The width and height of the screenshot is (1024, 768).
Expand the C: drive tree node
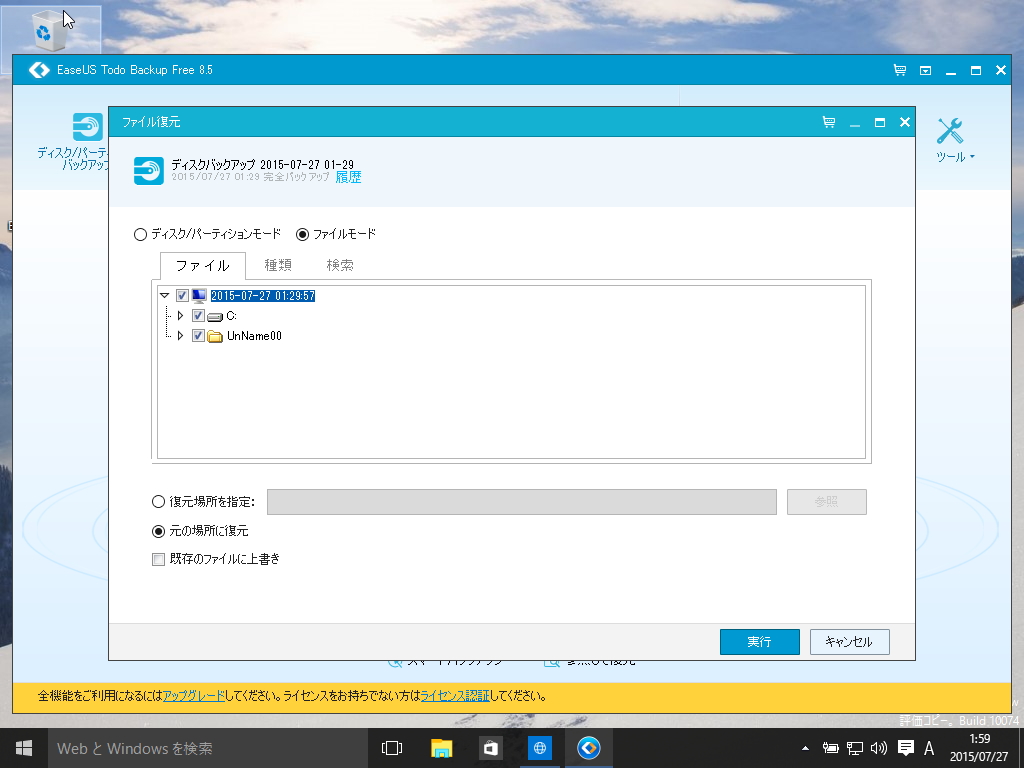coord(182,315)
